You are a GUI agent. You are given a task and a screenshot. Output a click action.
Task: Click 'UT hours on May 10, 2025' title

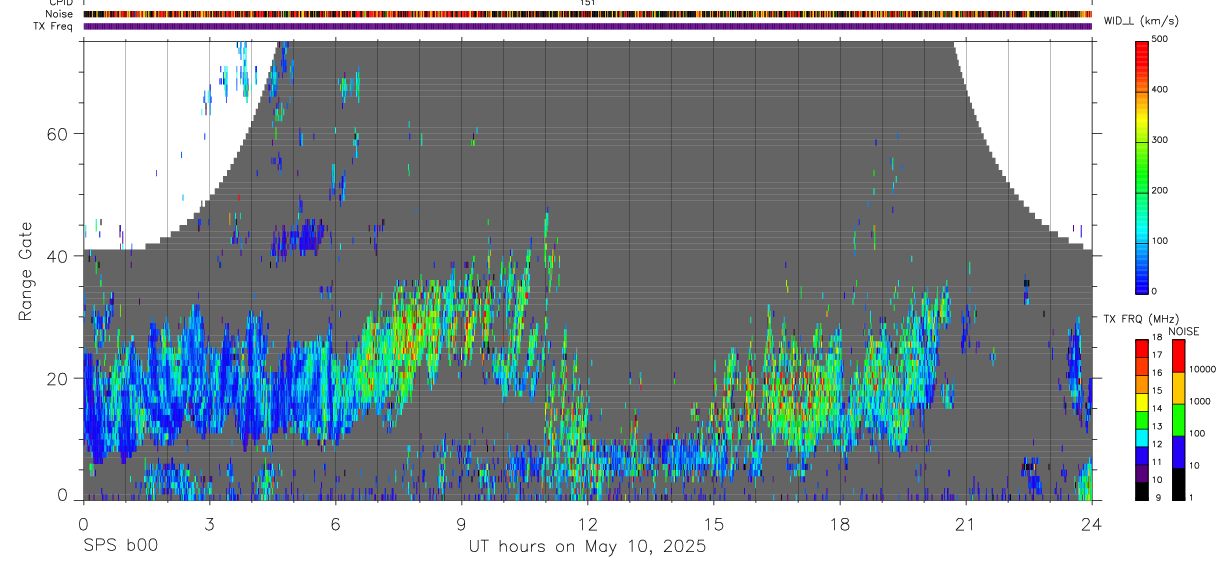pyautogui.click(x=588, y=547)
